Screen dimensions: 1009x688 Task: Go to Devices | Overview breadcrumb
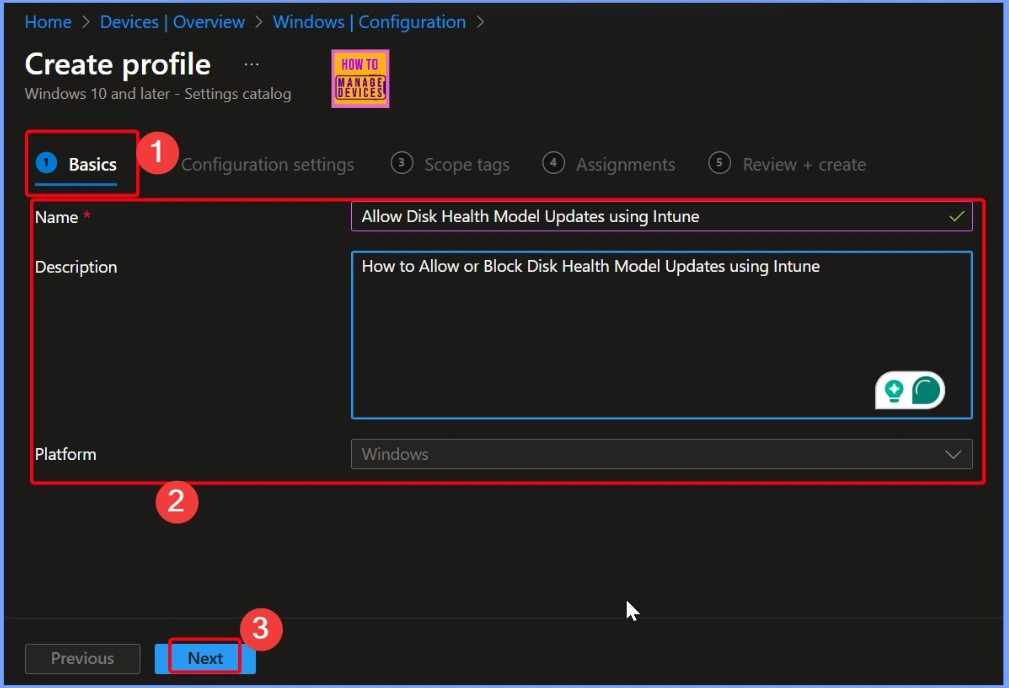pyautogui.click(x=172, y=22)
